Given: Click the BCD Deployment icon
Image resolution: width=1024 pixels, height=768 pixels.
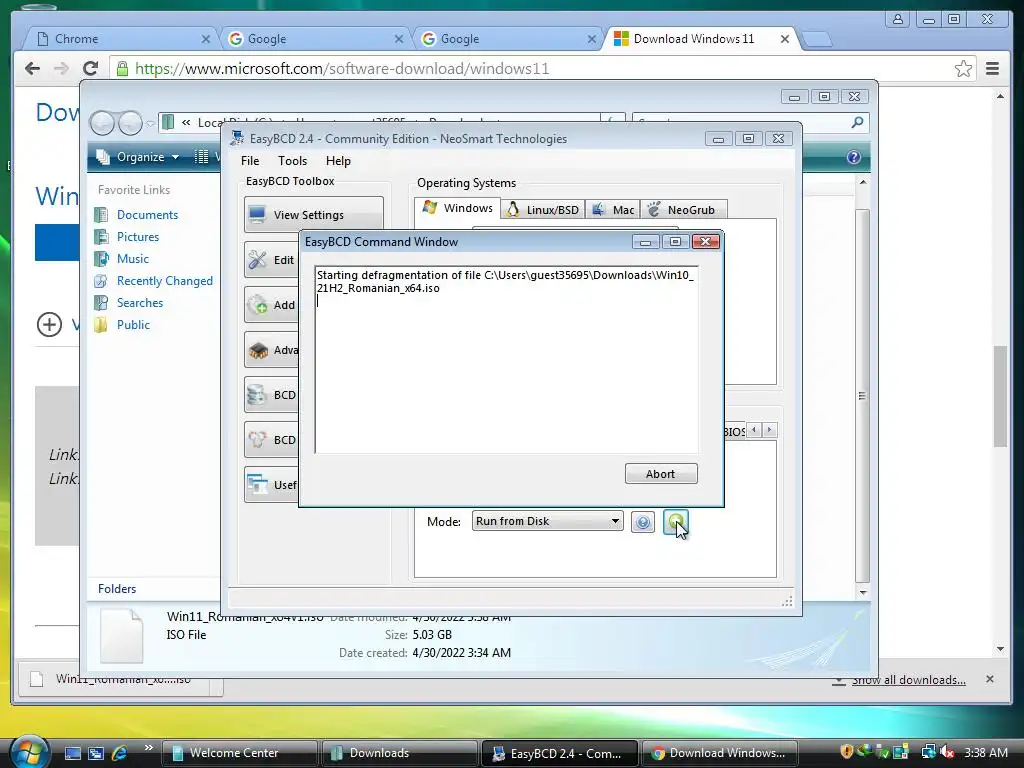Looking at the screenshot, I should click(257, 440).
